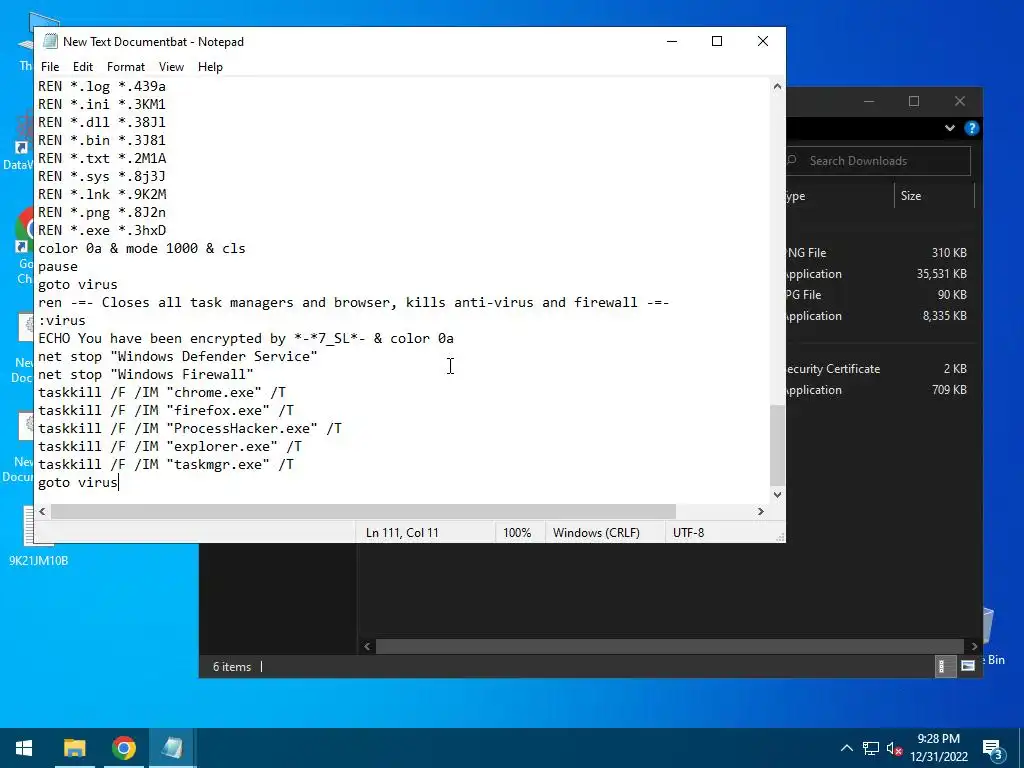This screenshot has height=768, width=1024.
Task: Open File Explorer from the taskbar
Action: [x=74, y=748]
